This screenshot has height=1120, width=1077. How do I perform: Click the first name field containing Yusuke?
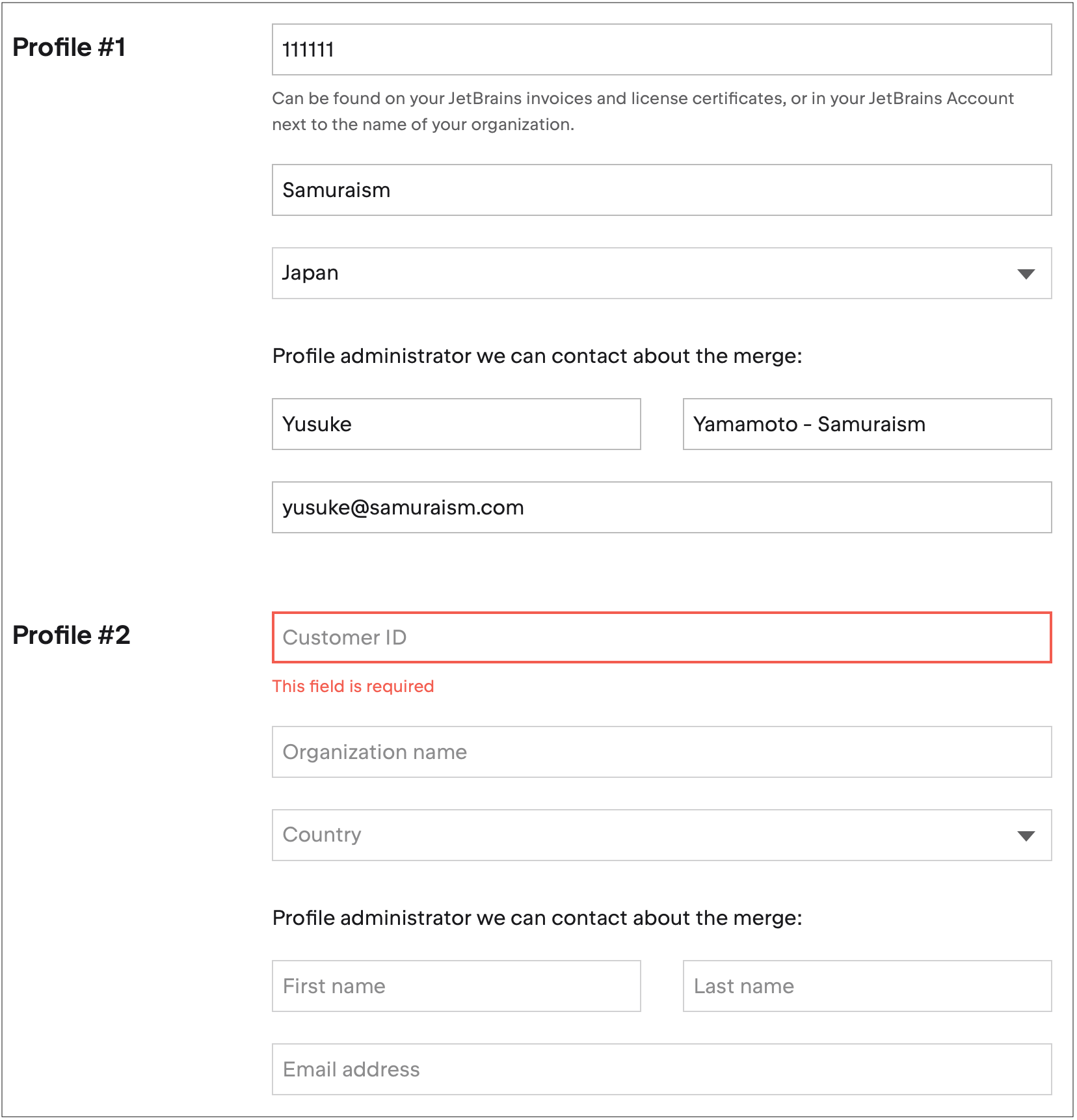tap(456, 424)
